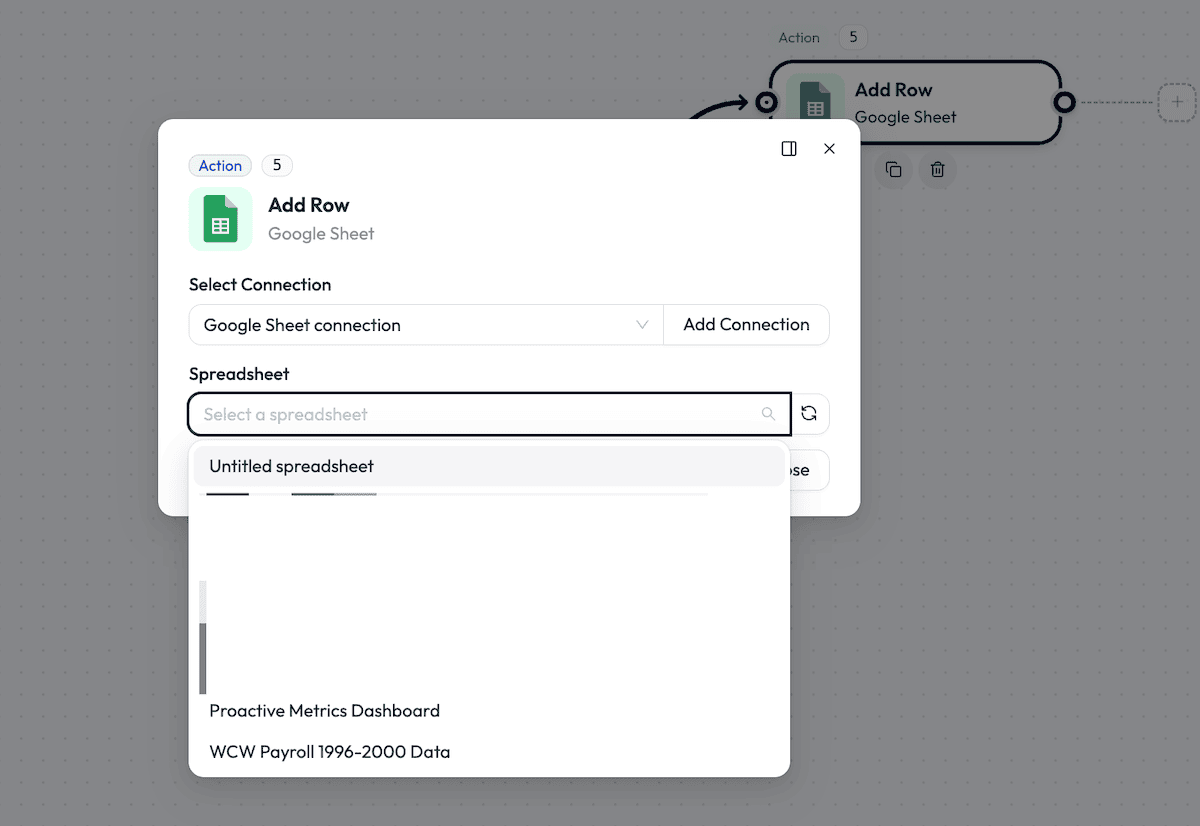1200x826 pixels.
Task: Click the duplicate node icon below Add Row node
Action: pos(894,170)
